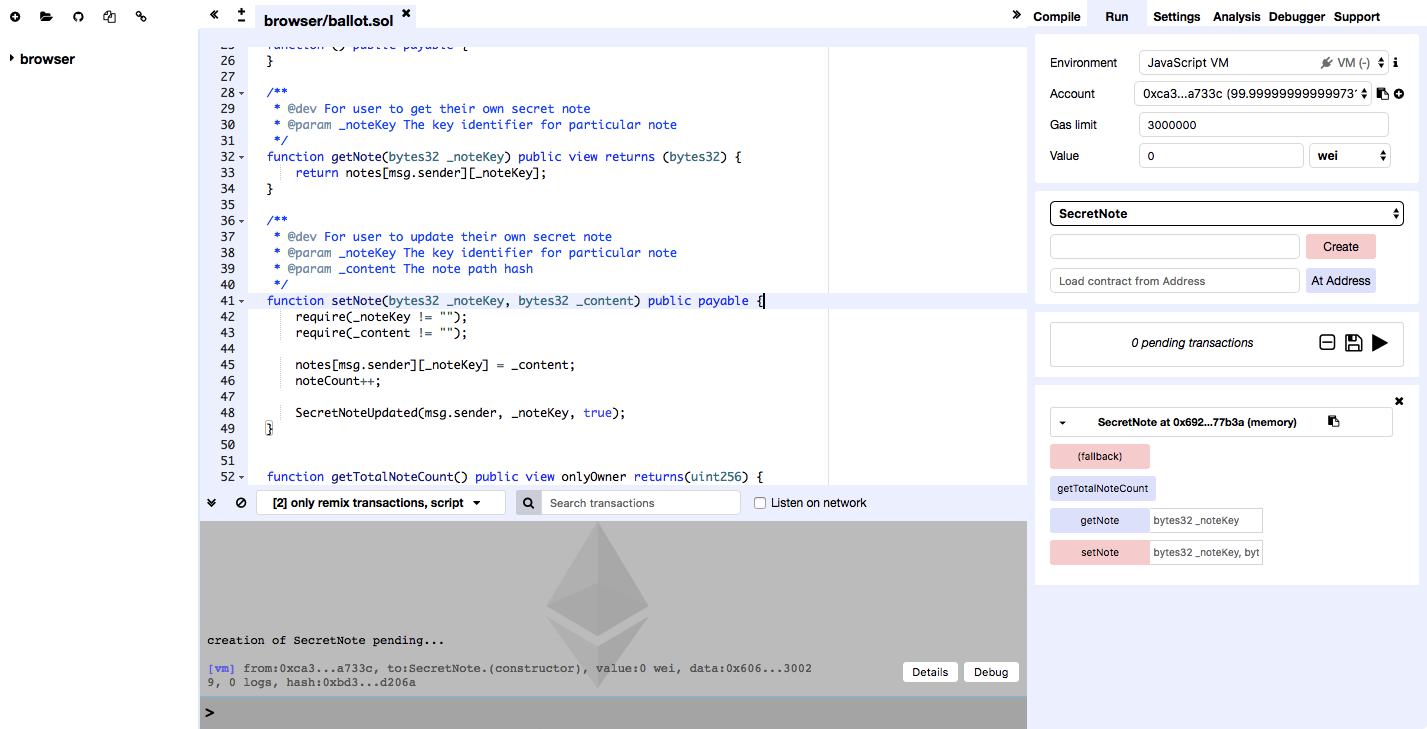Go to the Analysis tab
1427x729 pixels.
[x=1237, y=16]
